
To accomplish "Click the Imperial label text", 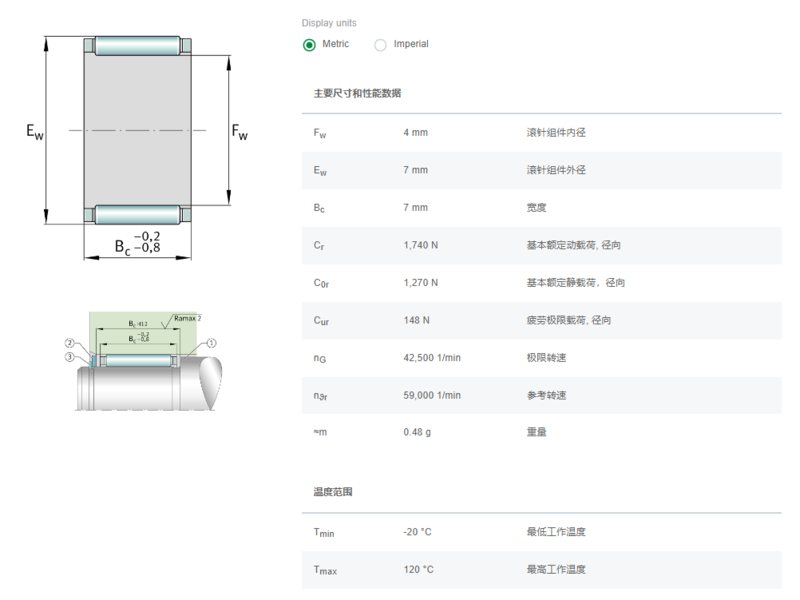I will tap(411, 44).
